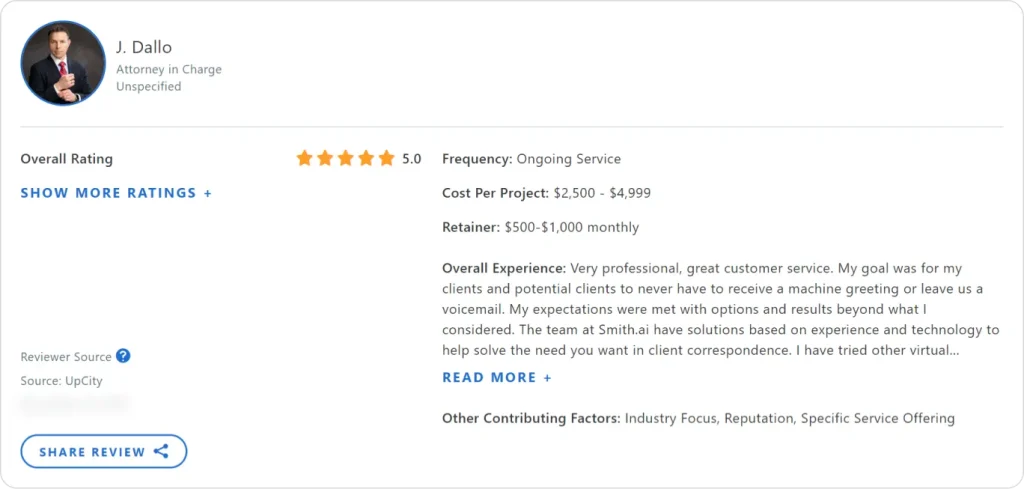1024x489 pixels.
Task: Click the first orange rating star
Action: coord(305,158)
